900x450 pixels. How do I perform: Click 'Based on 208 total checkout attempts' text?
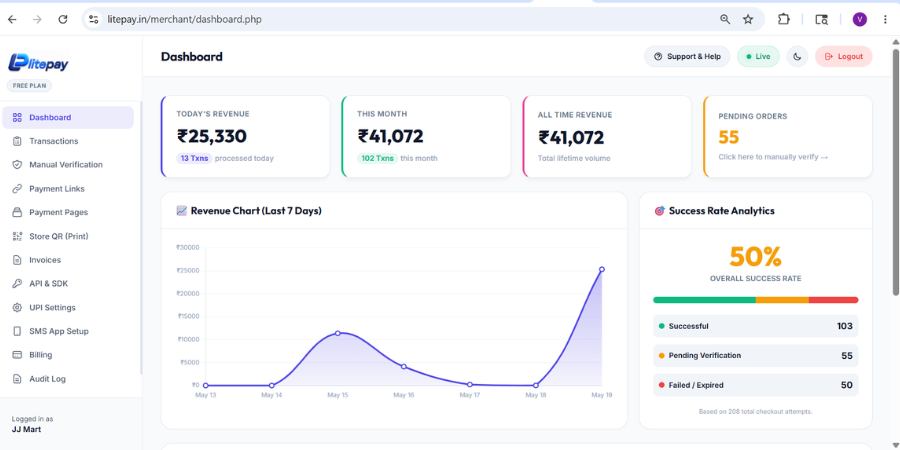click(755, 412)
